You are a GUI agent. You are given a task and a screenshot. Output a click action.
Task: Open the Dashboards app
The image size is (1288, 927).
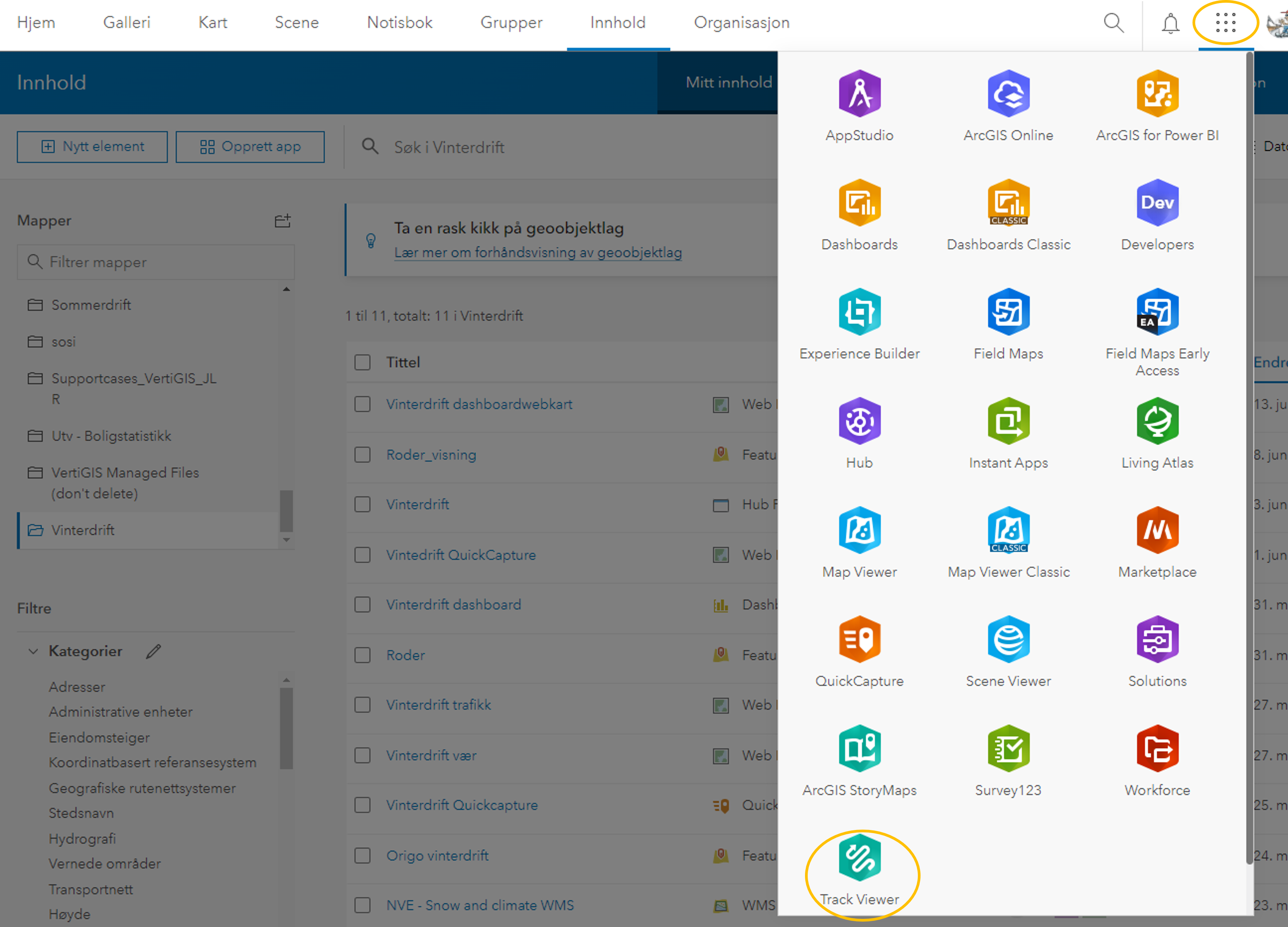(859, 216)
